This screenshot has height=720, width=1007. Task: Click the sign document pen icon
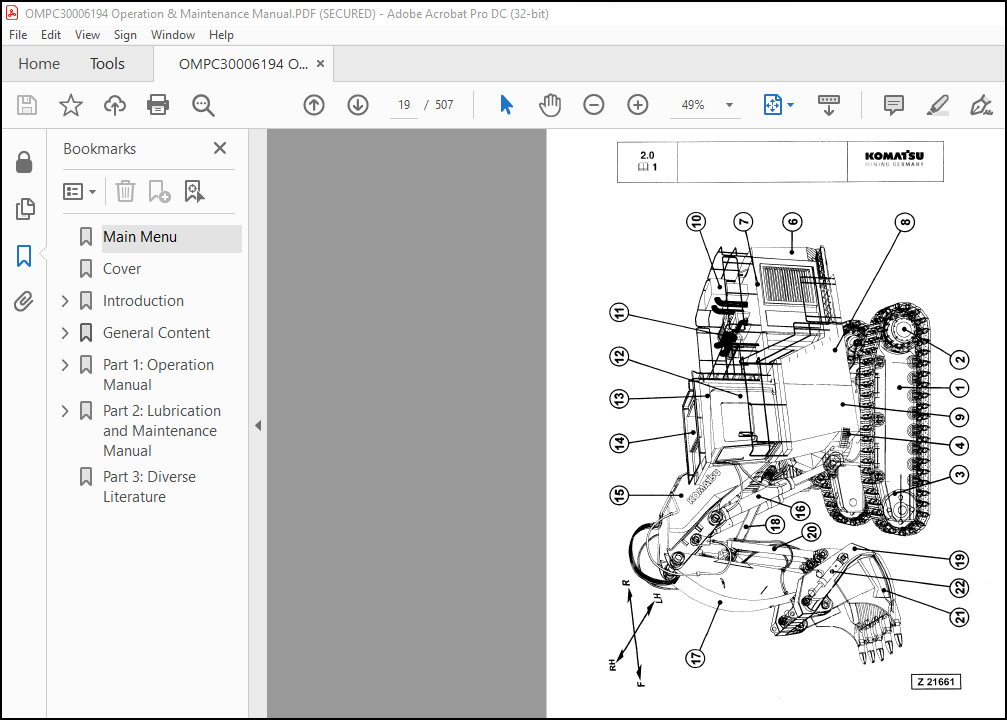coord(981,105)
